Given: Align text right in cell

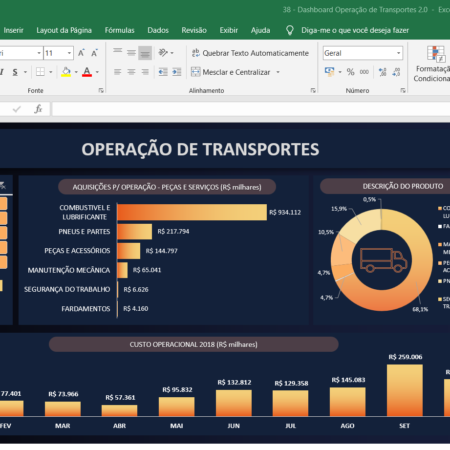Looking at the screenshot, I should coord(145,72).
